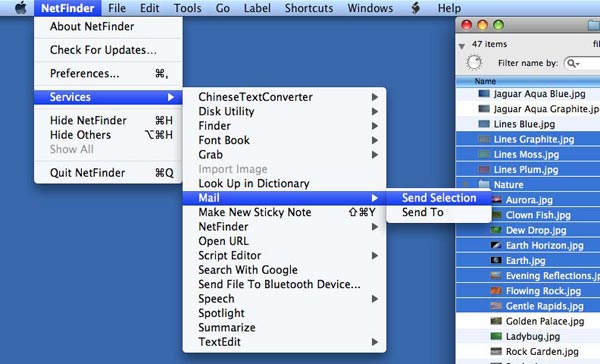Expand the Script Editor services submenu
Screen dimensions: 600x364
tap(375, 256)
